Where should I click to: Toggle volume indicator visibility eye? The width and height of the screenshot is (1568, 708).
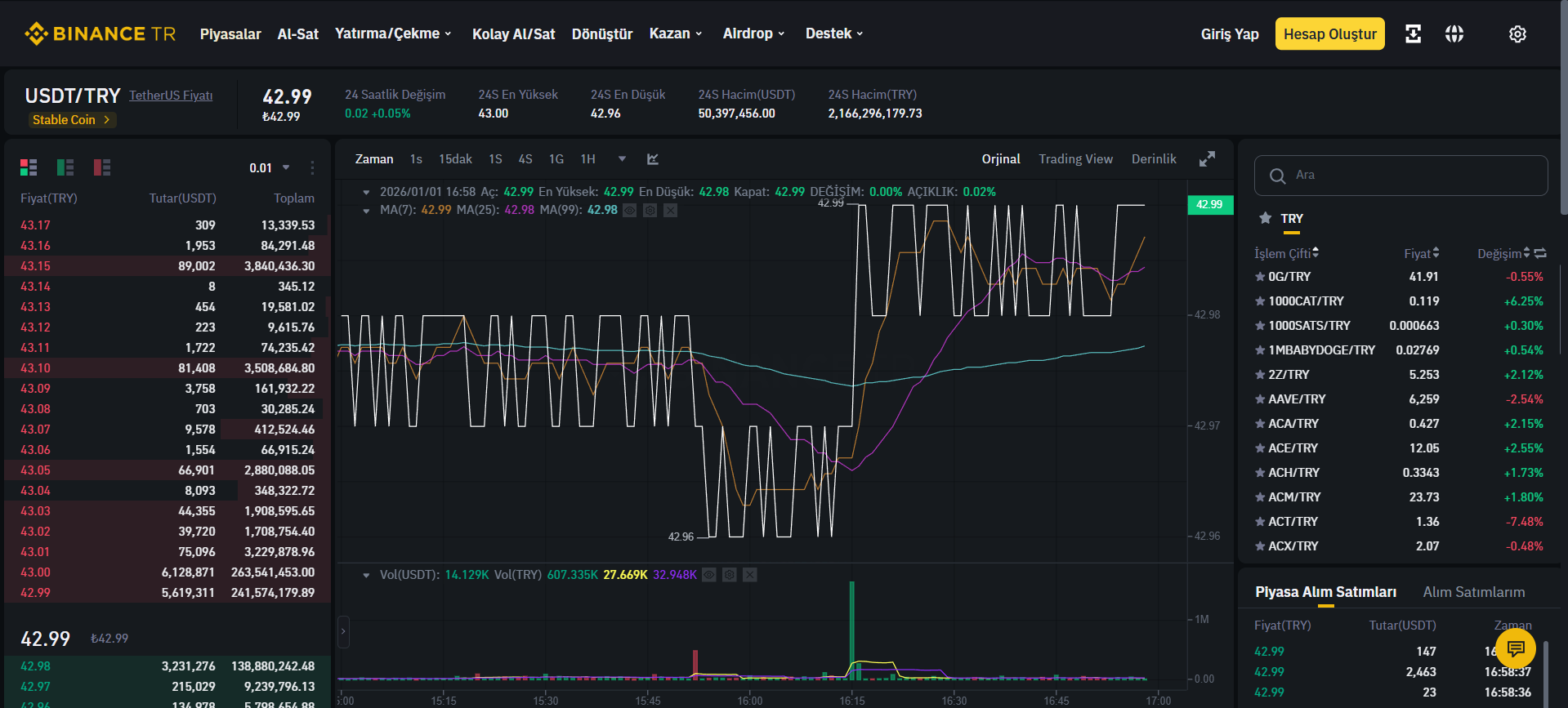pyautogui.click(x=709, y=575)
